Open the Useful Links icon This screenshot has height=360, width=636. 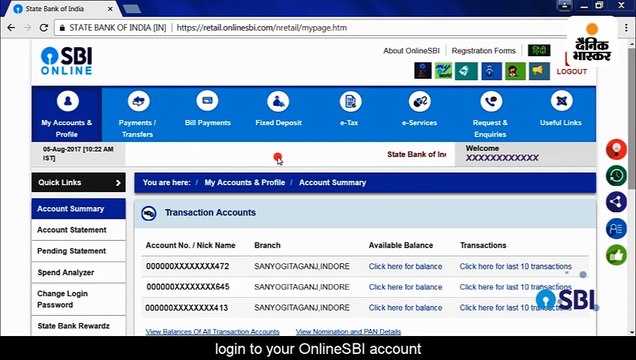(561, 101)
